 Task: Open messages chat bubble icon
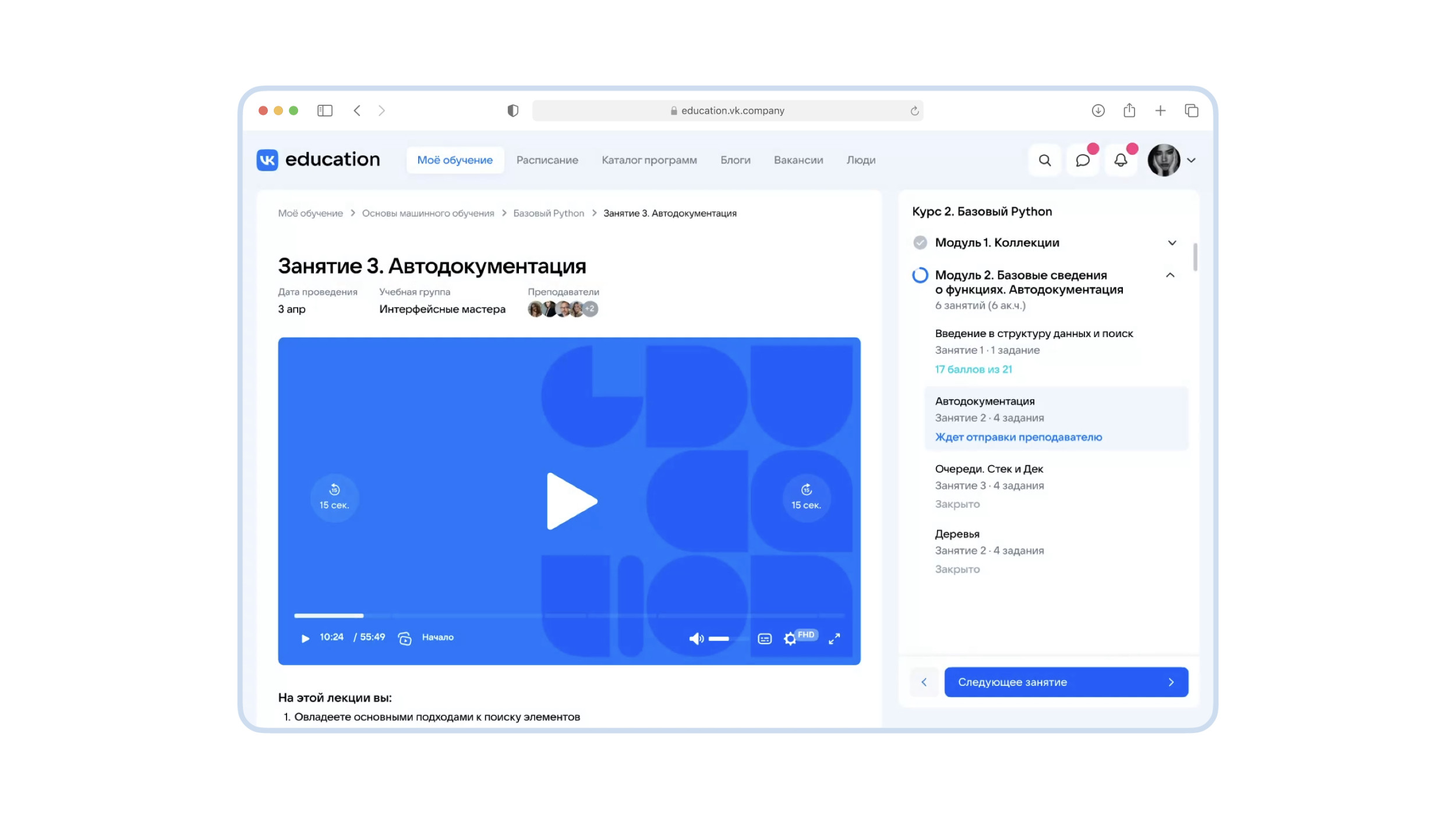click(x=1082, y=160)
